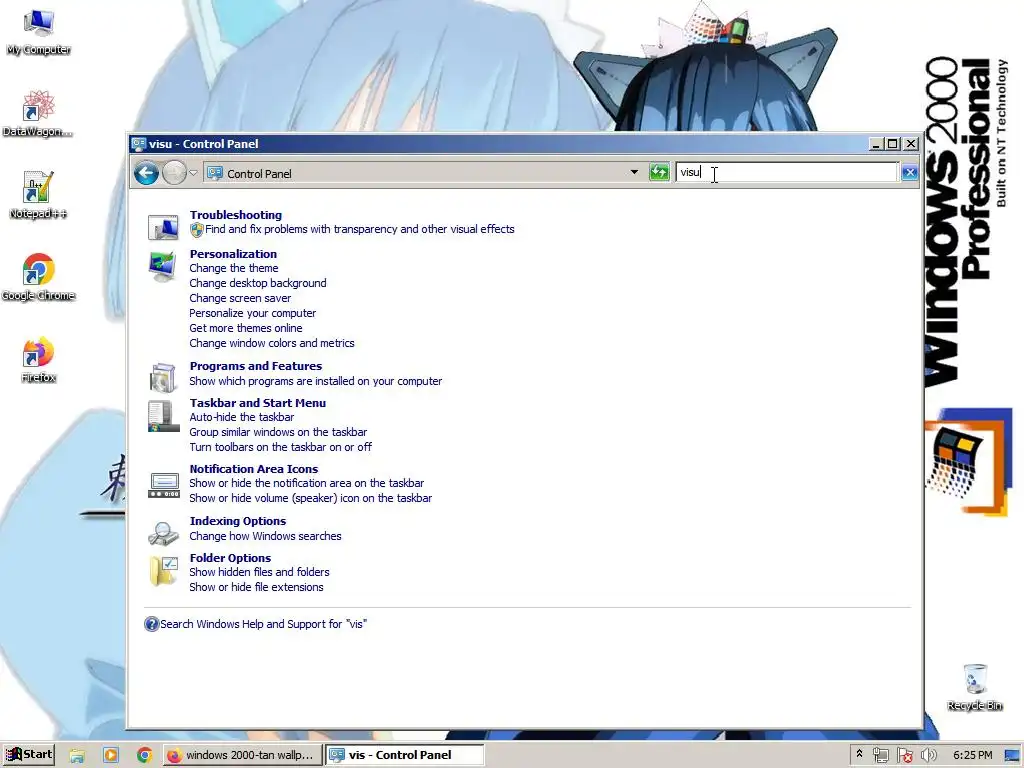Open Group similar windows on the taskbar
This screenshot has height=768, width=1024.
click(x=278, y=432)
